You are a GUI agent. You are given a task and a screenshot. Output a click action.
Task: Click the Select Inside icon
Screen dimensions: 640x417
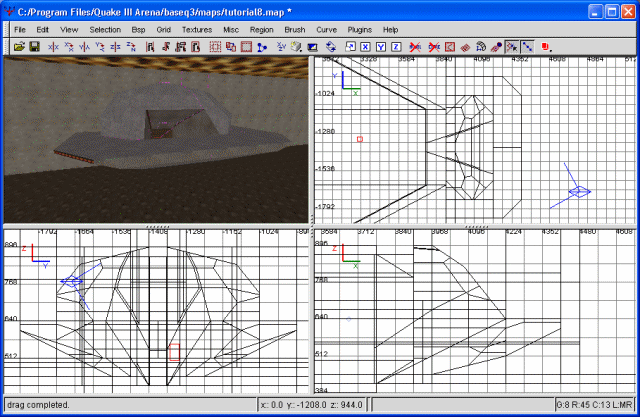[196, 47]
